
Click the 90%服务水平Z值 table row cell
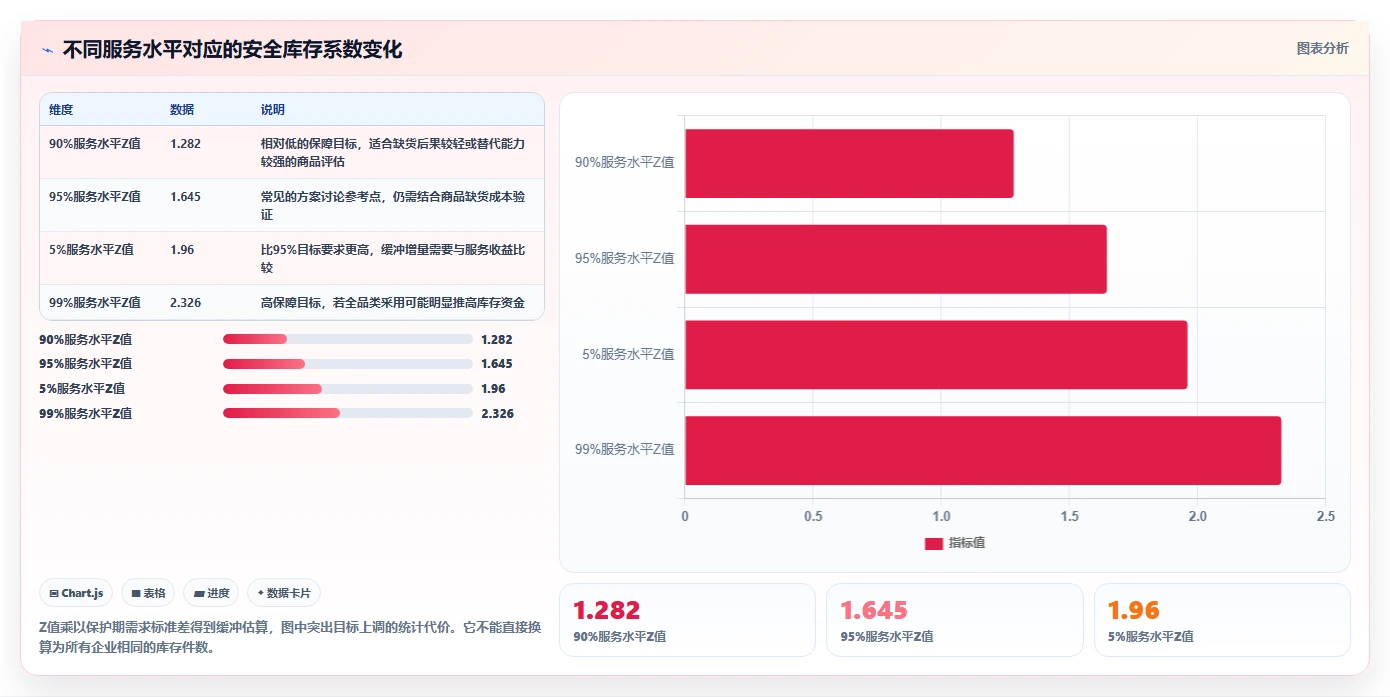click(95, 144)
